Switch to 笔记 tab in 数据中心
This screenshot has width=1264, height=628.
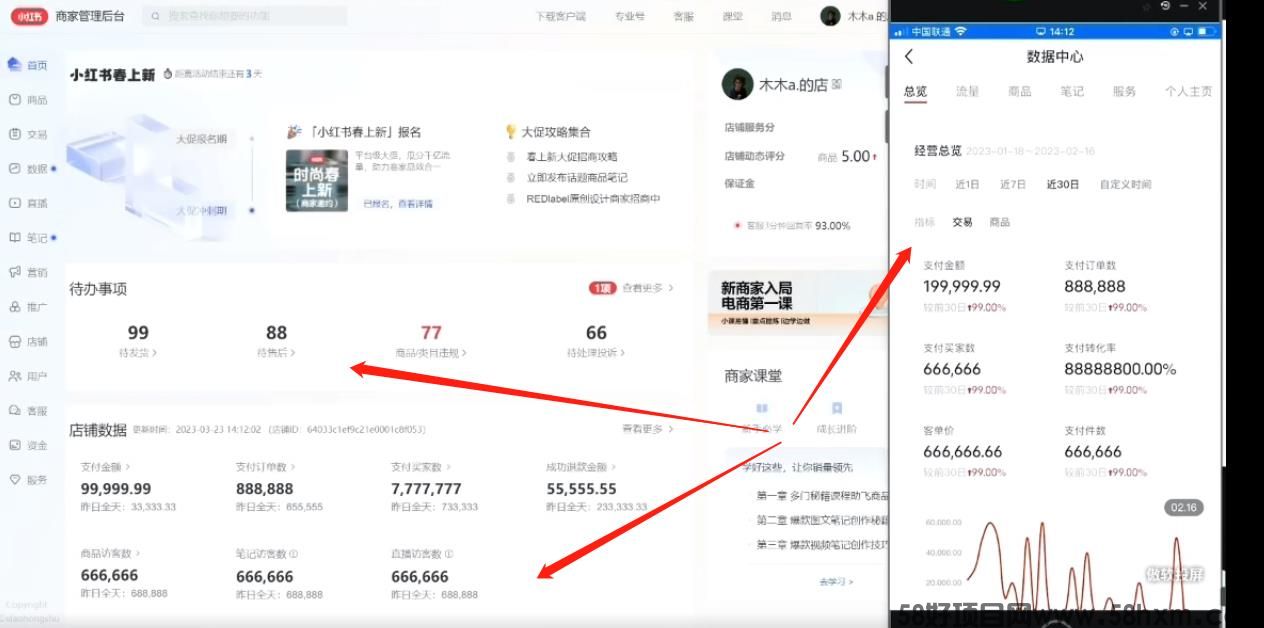[1071, 91]
